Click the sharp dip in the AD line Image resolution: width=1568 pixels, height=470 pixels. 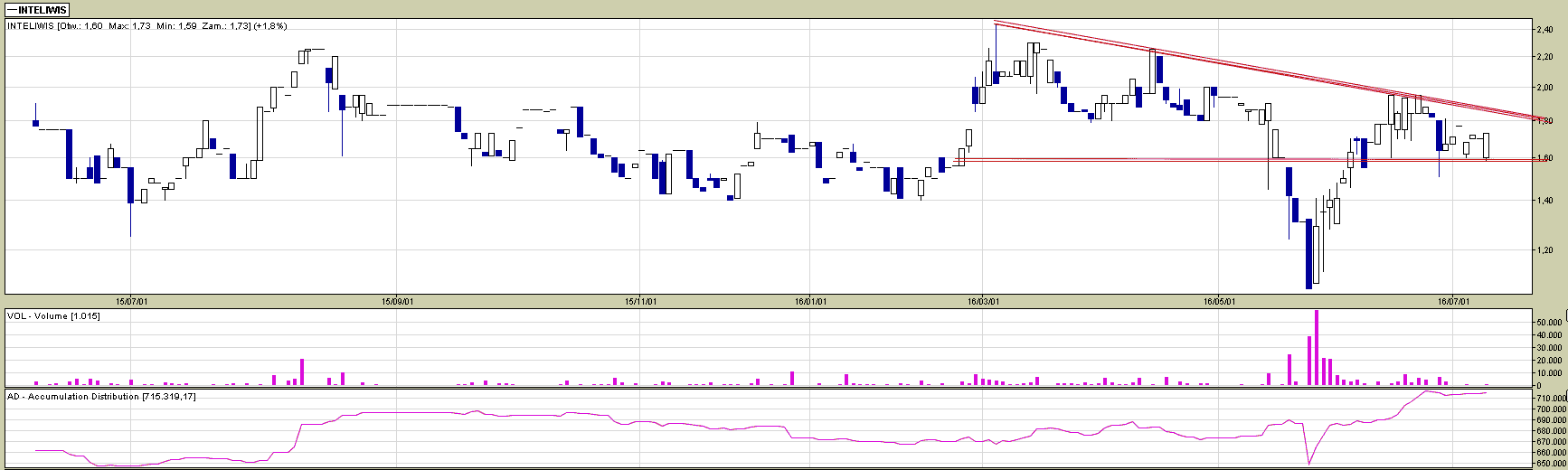1308,459
